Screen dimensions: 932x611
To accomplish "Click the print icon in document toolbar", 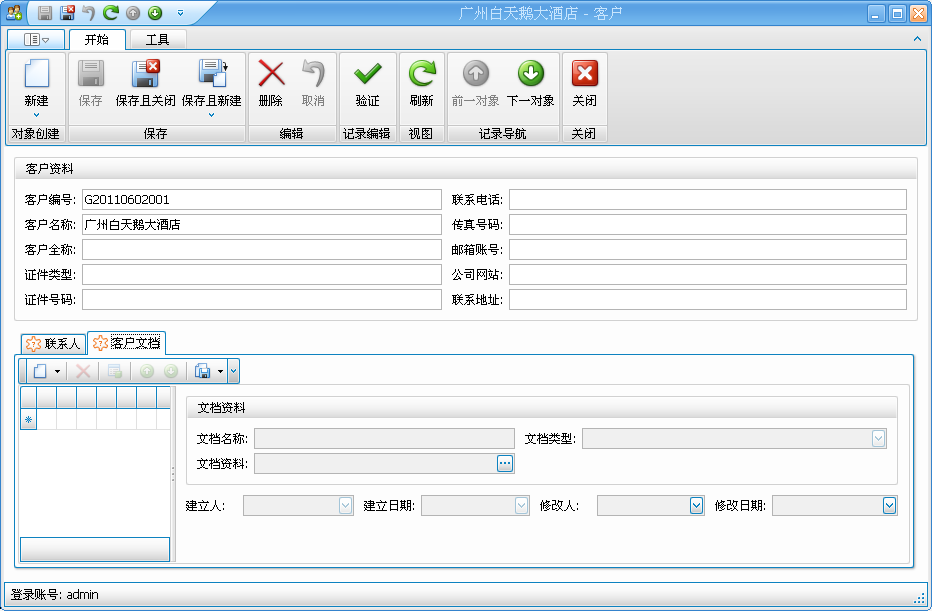I will tap(203, 371).
